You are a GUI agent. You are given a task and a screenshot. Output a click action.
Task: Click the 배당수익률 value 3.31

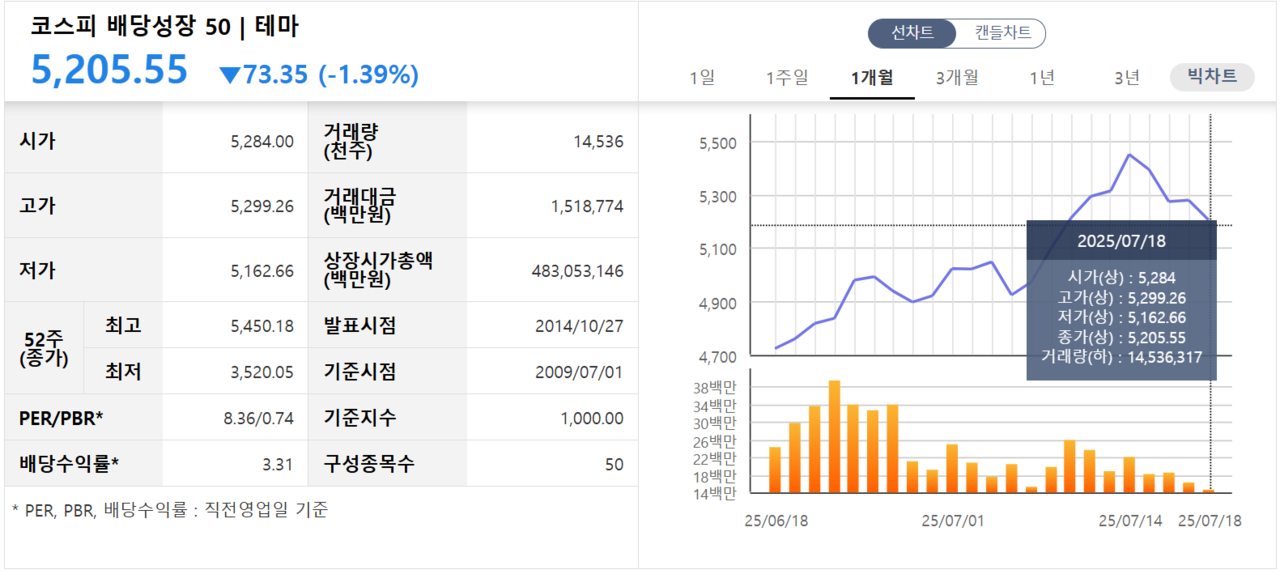pos(279,464)
